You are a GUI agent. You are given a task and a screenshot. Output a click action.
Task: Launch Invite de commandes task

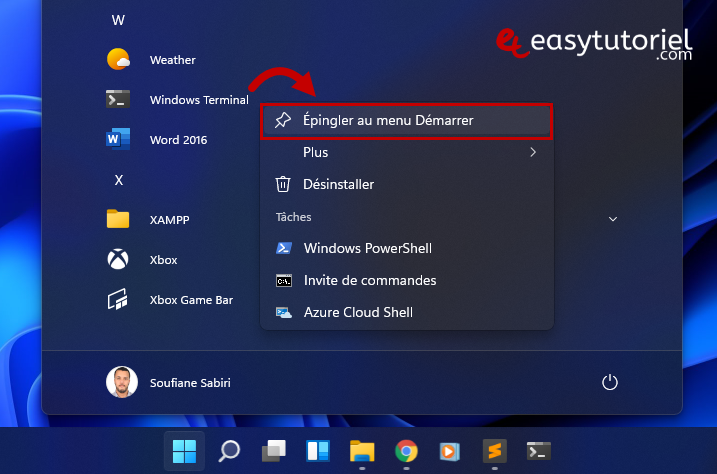click(x=407, y=280)
